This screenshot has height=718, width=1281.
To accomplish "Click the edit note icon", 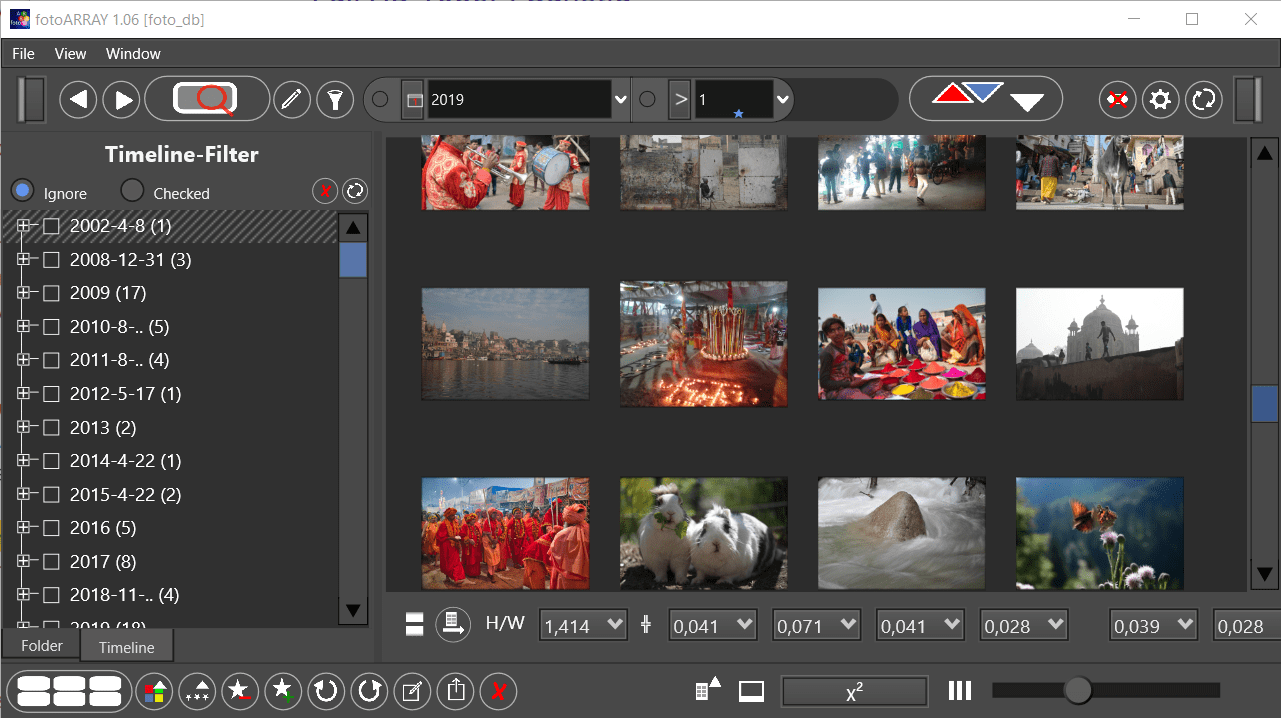I will [x=412, y=690].
